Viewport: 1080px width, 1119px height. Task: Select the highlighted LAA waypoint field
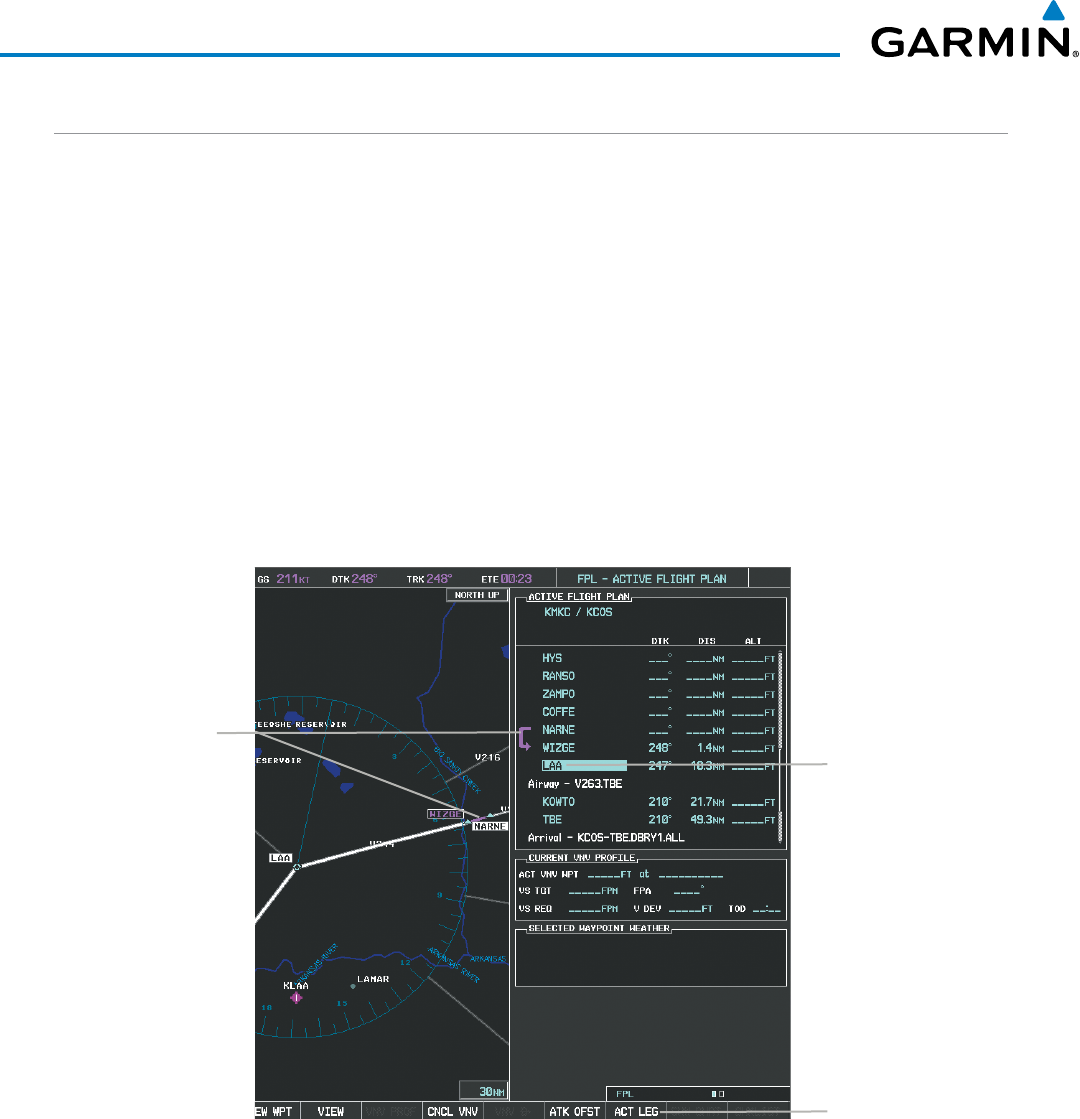584,766
